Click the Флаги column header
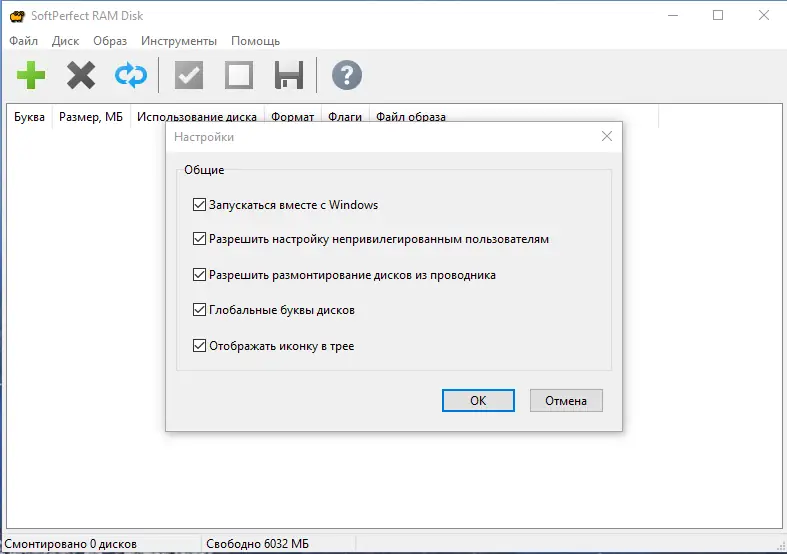The width and height of the screenshot is (787, 554). (345, 116)
